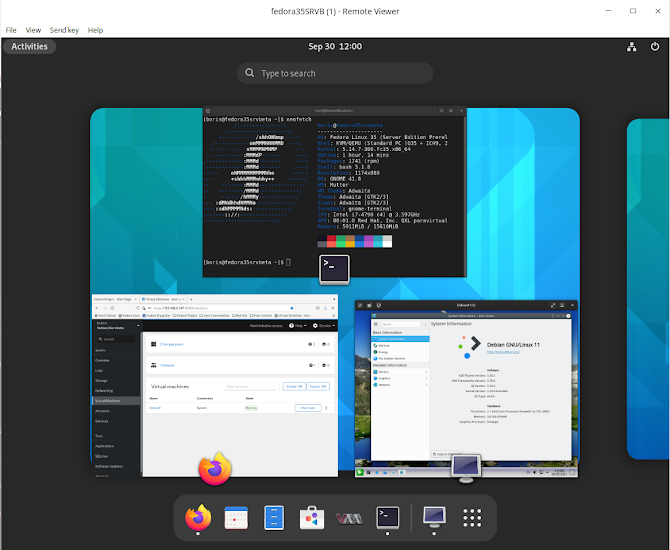Click Copy to Clipboard in Info Center
The image size is (670, 550).
[x=447, y=454]
